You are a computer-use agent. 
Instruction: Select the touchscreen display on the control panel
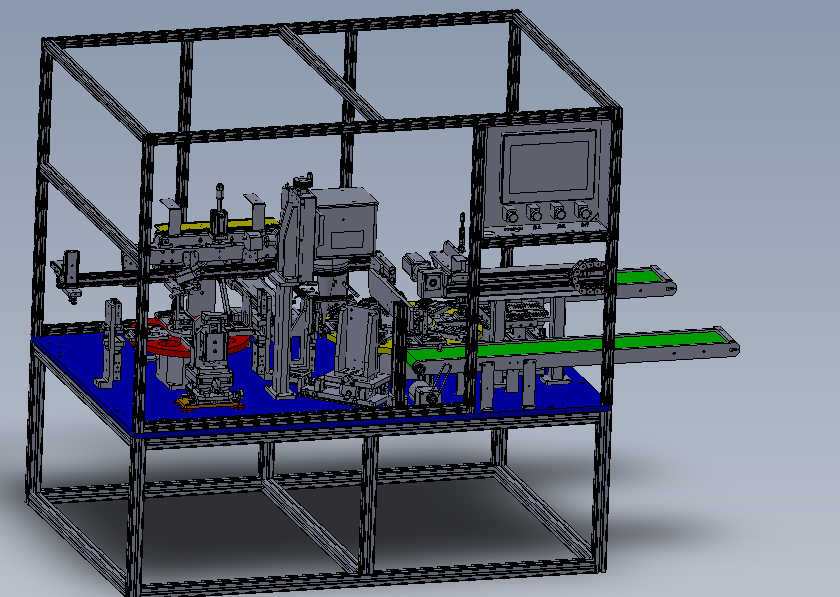tap(549, 166)
